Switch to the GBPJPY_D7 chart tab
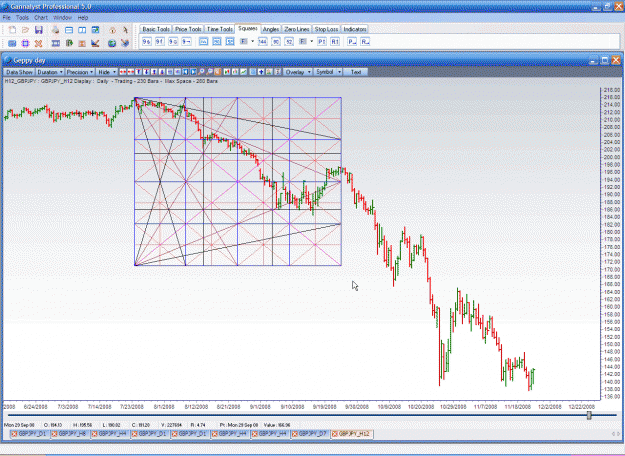 [311, 434]
